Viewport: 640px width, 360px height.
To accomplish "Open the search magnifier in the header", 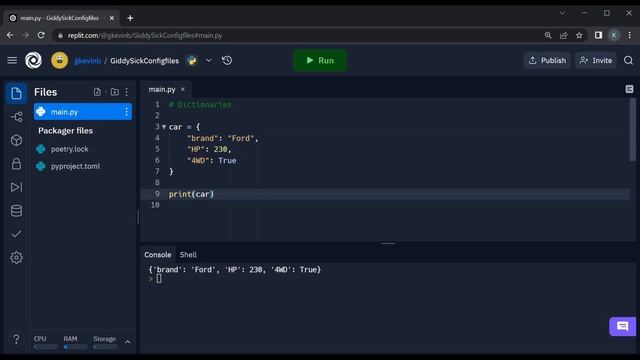I will (628, 60).
